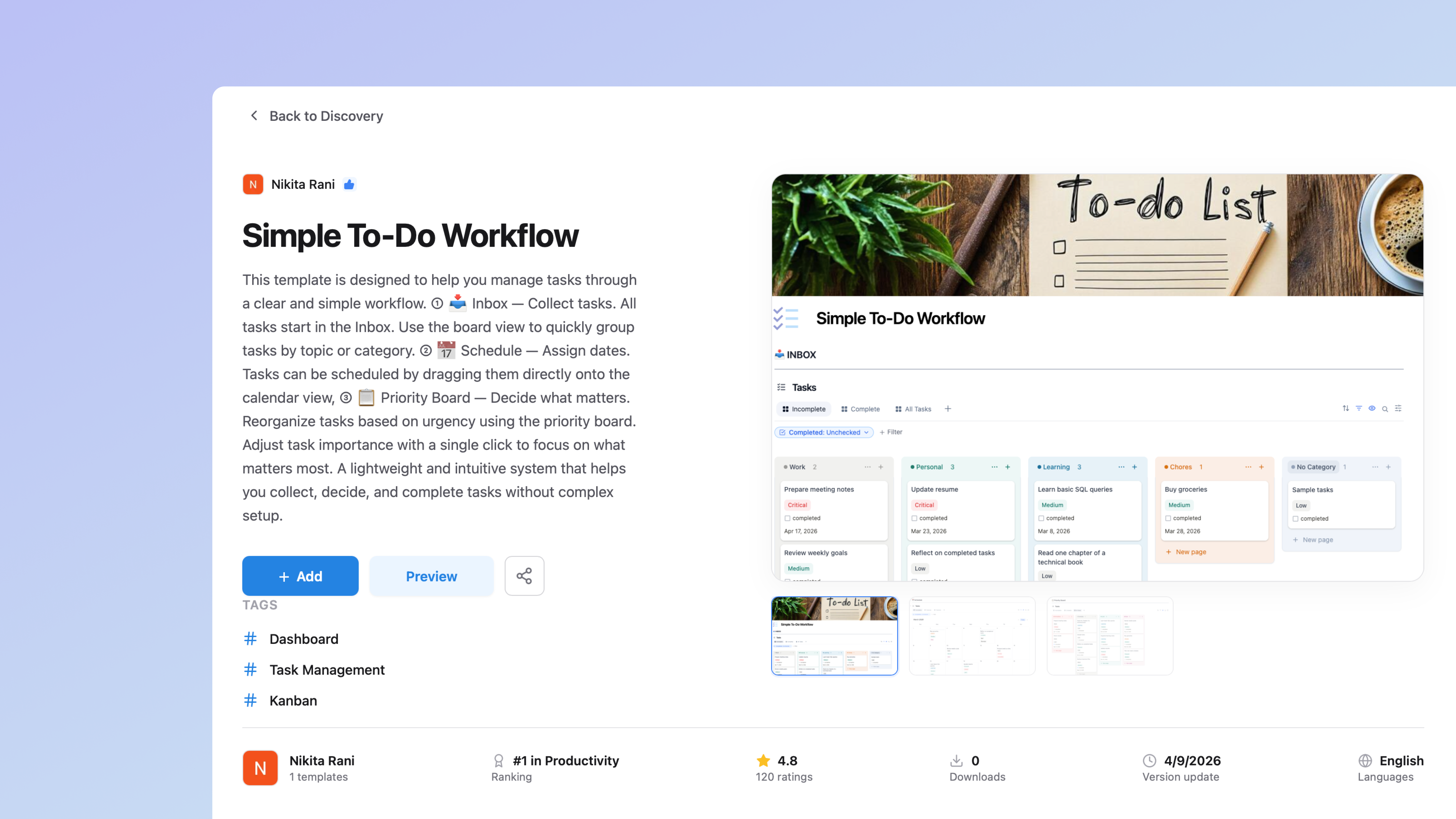Screen dimensions: 1456x819
Task: Check completed box on Update resume card
Action: point(914,518)
